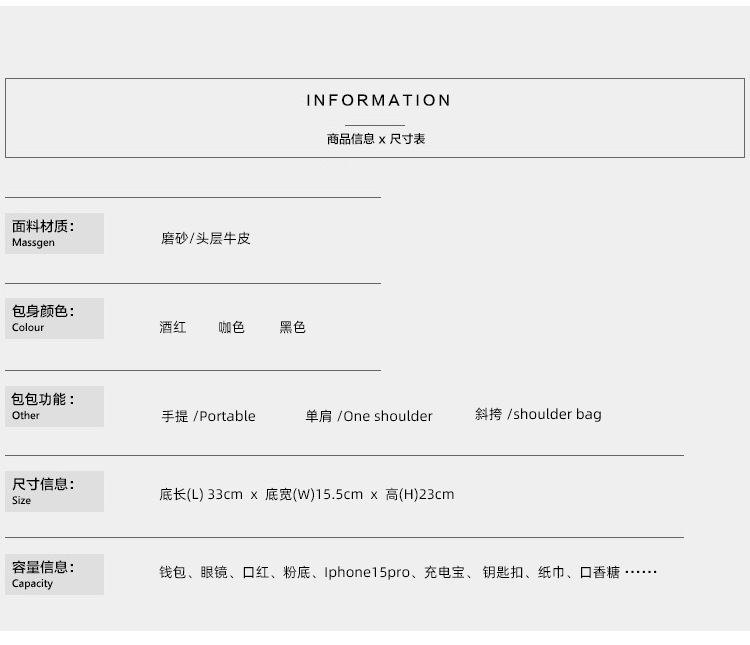Click 钱包 in the capacity list
Screen dimensions: 750x645
173,572
